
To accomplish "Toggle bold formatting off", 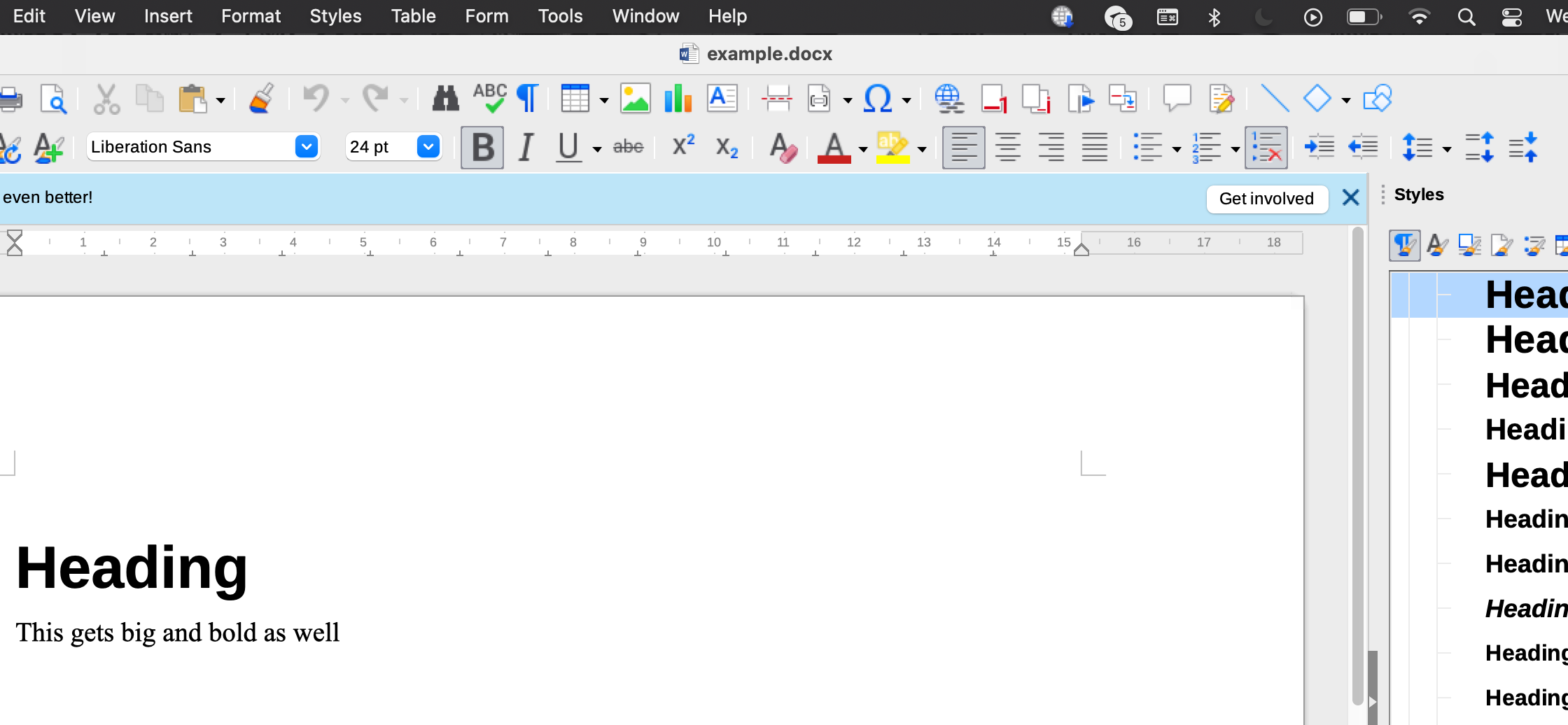I will (x=482, y=146).
